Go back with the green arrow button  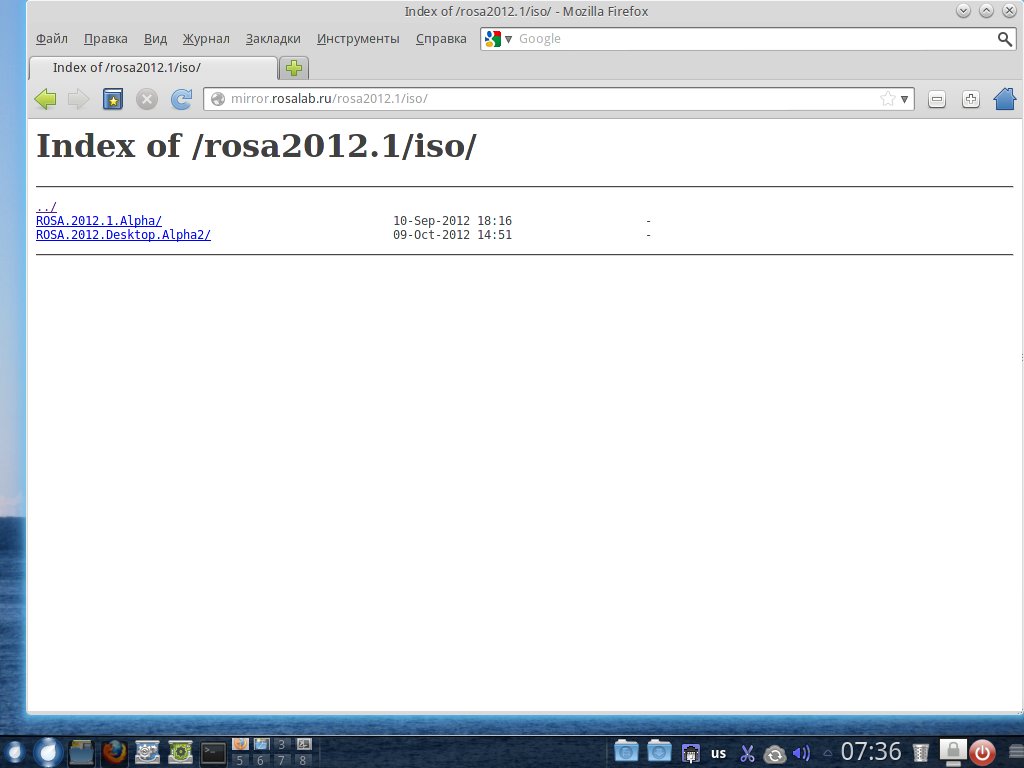[45, 99]
